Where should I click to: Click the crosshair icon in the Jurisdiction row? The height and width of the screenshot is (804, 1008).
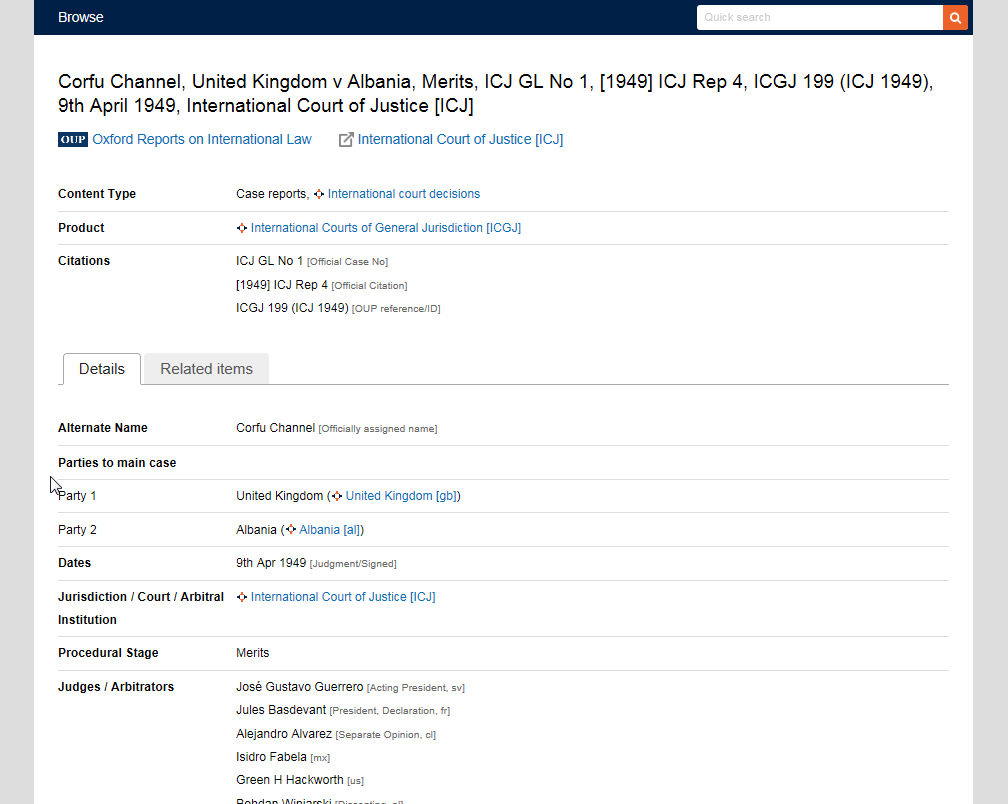[242, 597]
